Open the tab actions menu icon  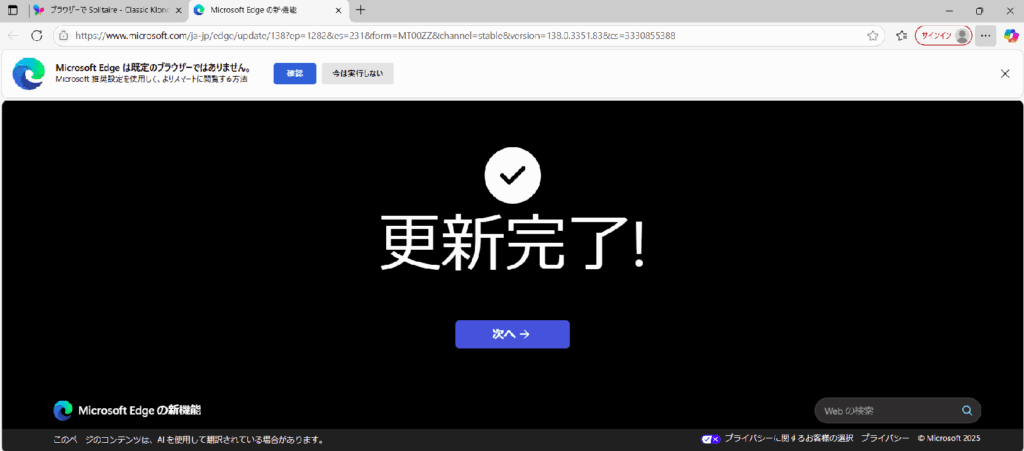[x=13, y=10]
